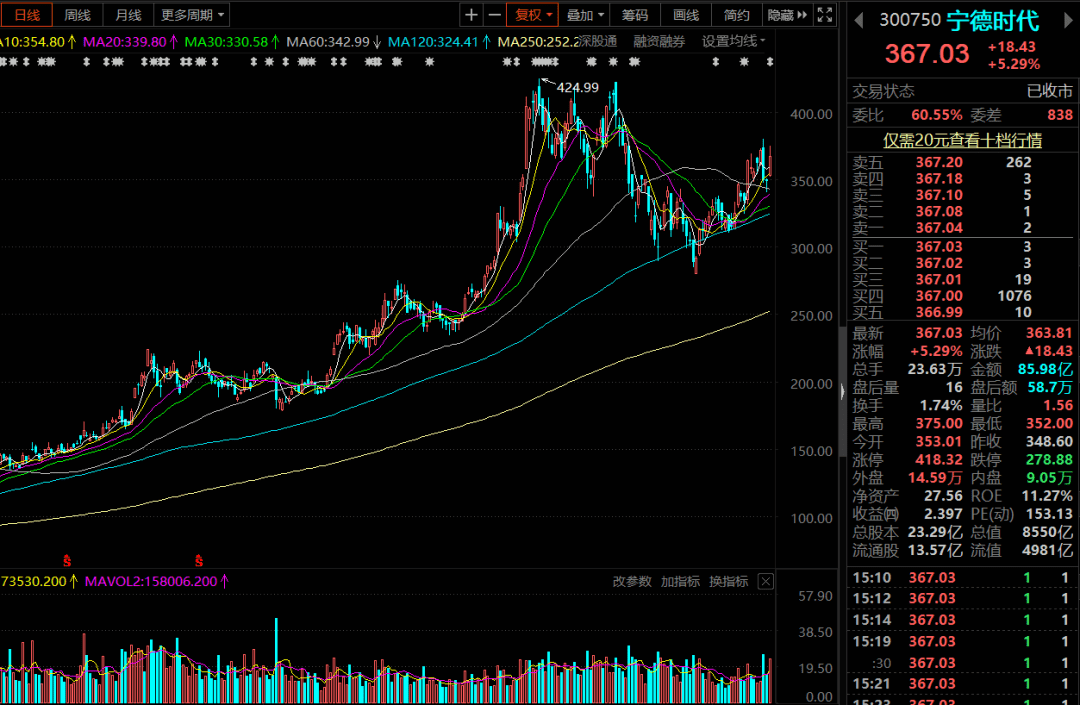Image resolution: width=1080 pixels, height=705 pixels.
Task: Close the volume indicator panel with X
Action: pyautogui.click(x=765, y=581)
